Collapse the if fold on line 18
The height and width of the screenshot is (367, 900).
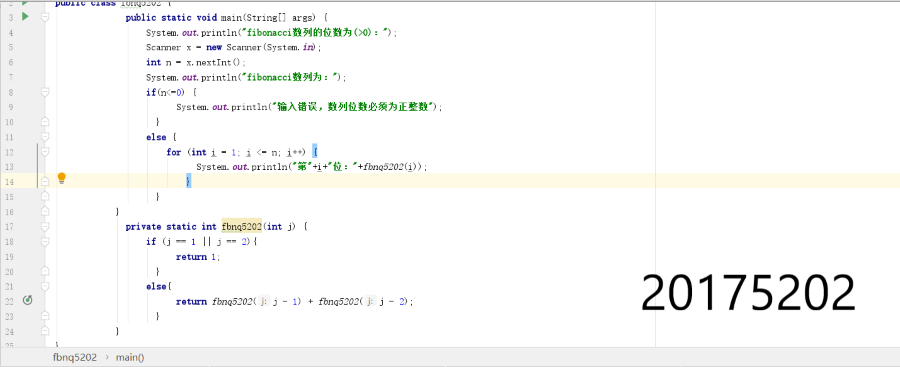(45, 241)
